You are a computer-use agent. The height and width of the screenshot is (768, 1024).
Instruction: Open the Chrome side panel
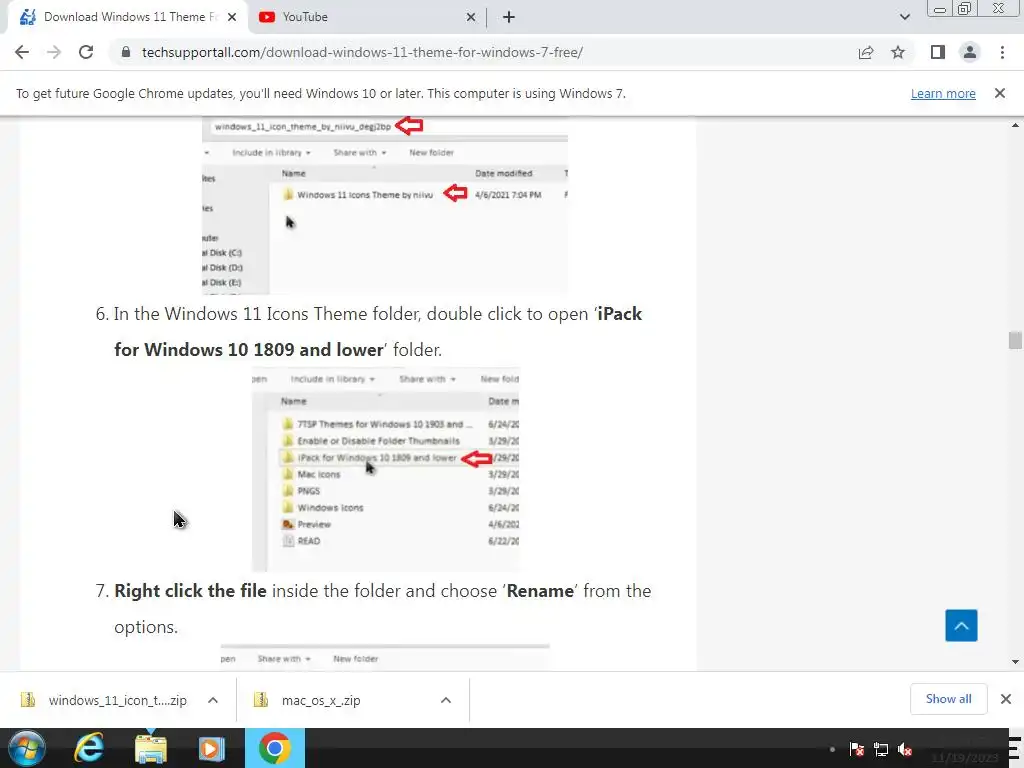click(x=938, y=52)
